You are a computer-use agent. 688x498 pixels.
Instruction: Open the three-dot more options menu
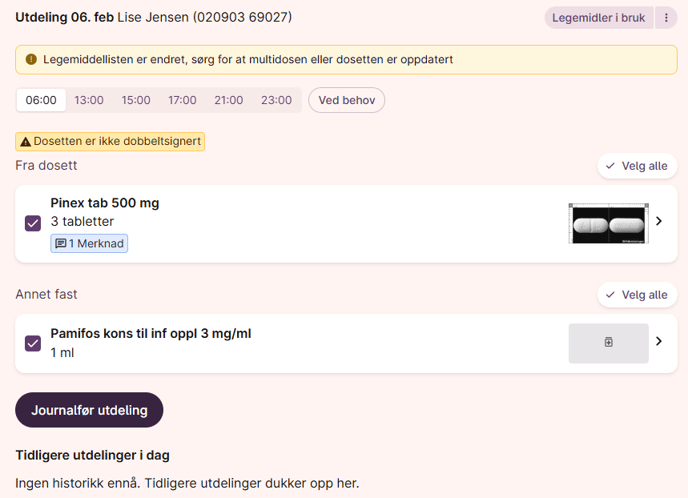(666, 18)
